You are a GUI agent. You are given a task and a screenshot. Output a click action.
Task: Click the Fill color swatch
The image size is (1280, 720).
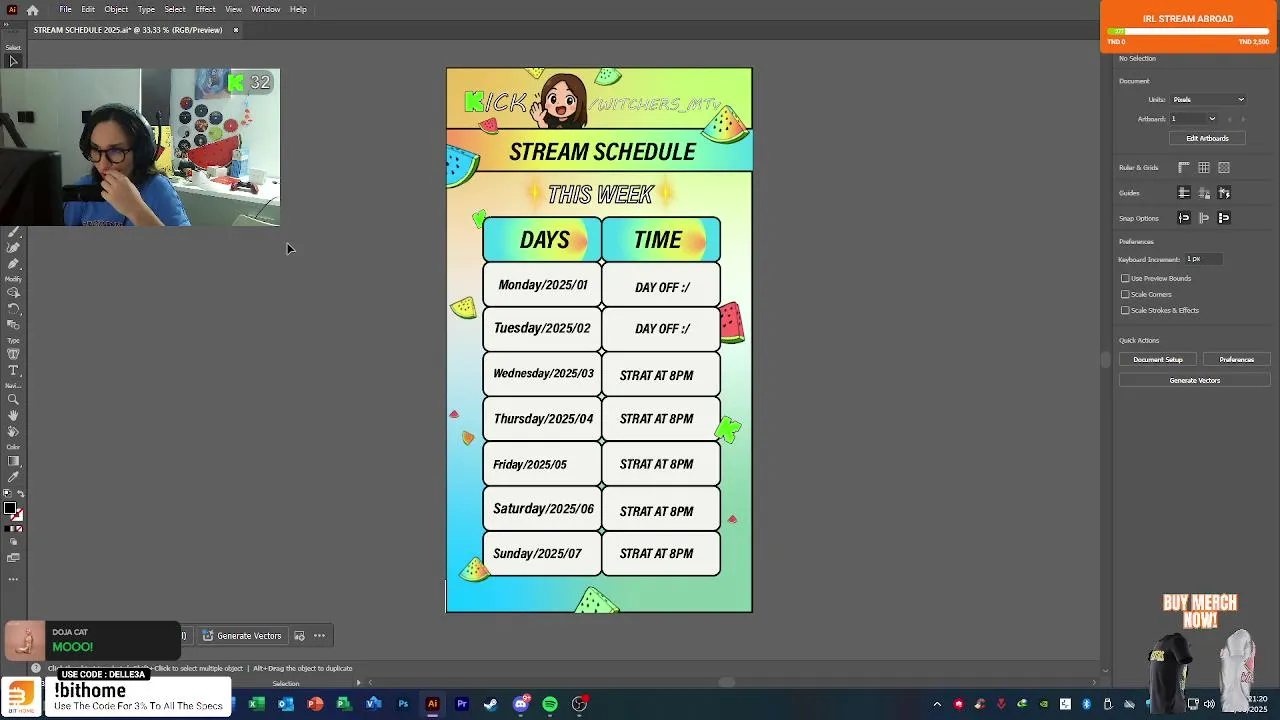coord(9,509)
